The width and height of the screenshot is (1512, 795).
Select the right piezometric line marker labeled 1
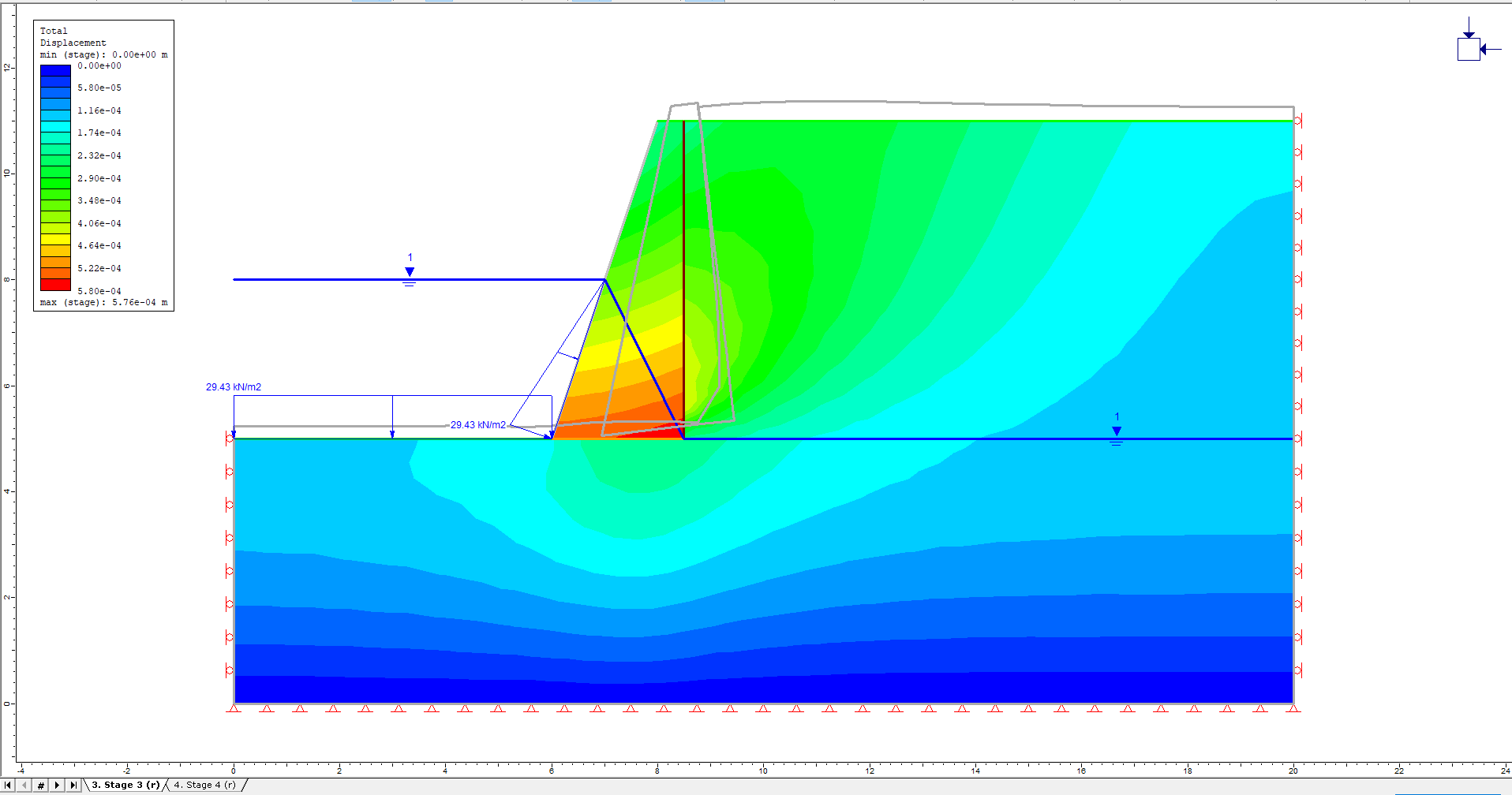tap(1117, 431)
